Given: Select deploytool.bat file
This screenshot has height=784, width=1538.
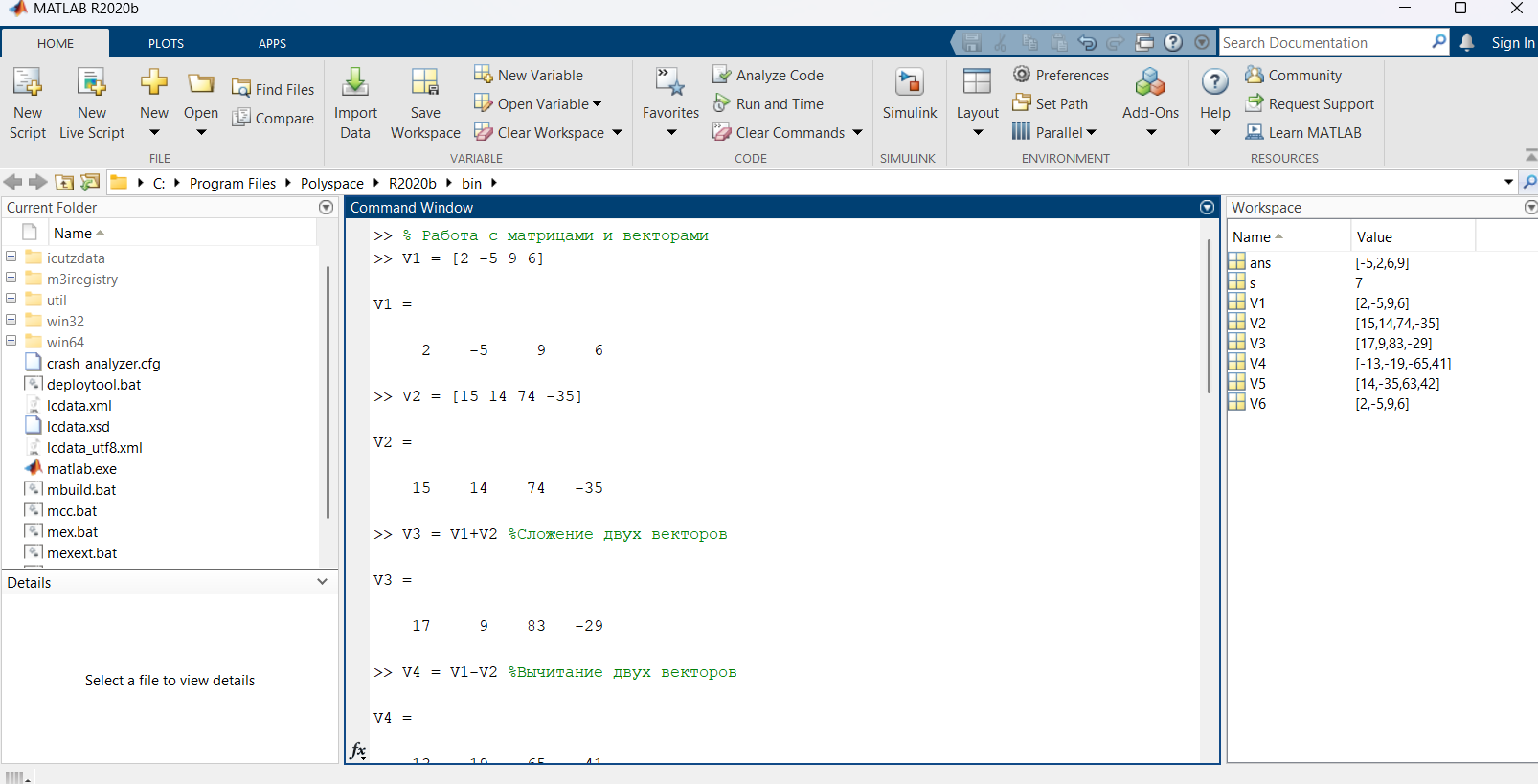Looking at the screenshot, I should pyautogui.click(x=94, y=385).
